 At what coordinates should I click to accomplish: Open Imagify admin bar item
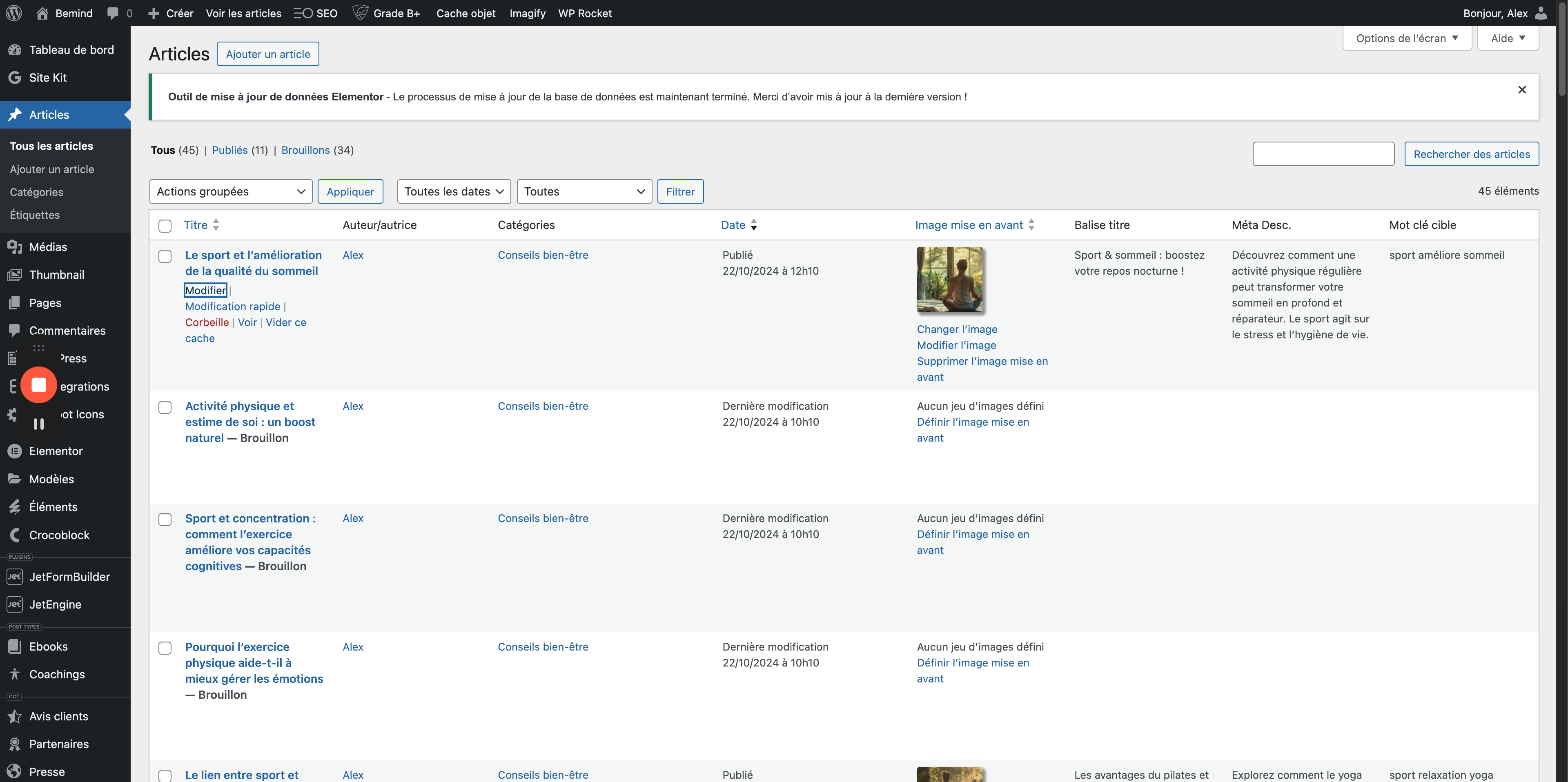pyautogui.click(x=527, y=13)
